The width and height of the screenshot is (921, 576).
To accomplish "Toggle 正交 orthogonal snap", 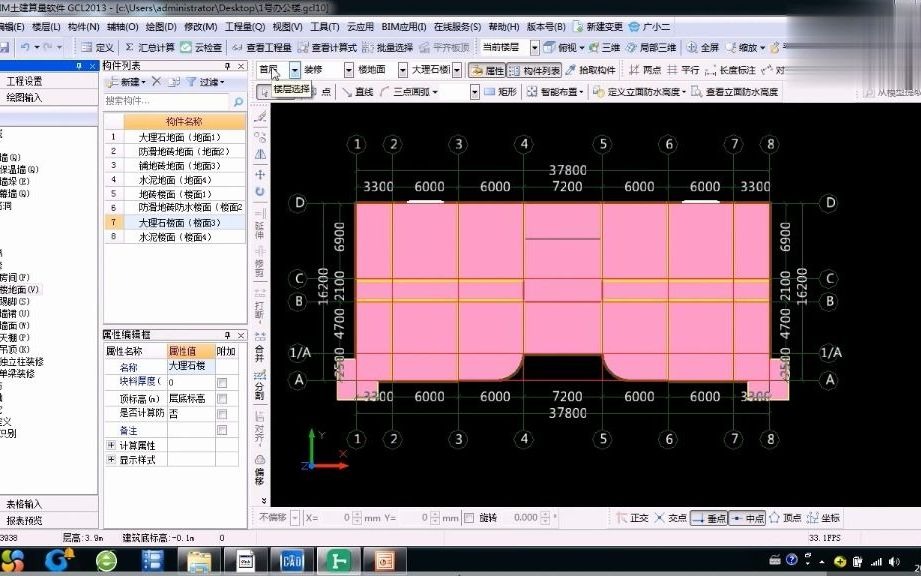I will (632, 518).
